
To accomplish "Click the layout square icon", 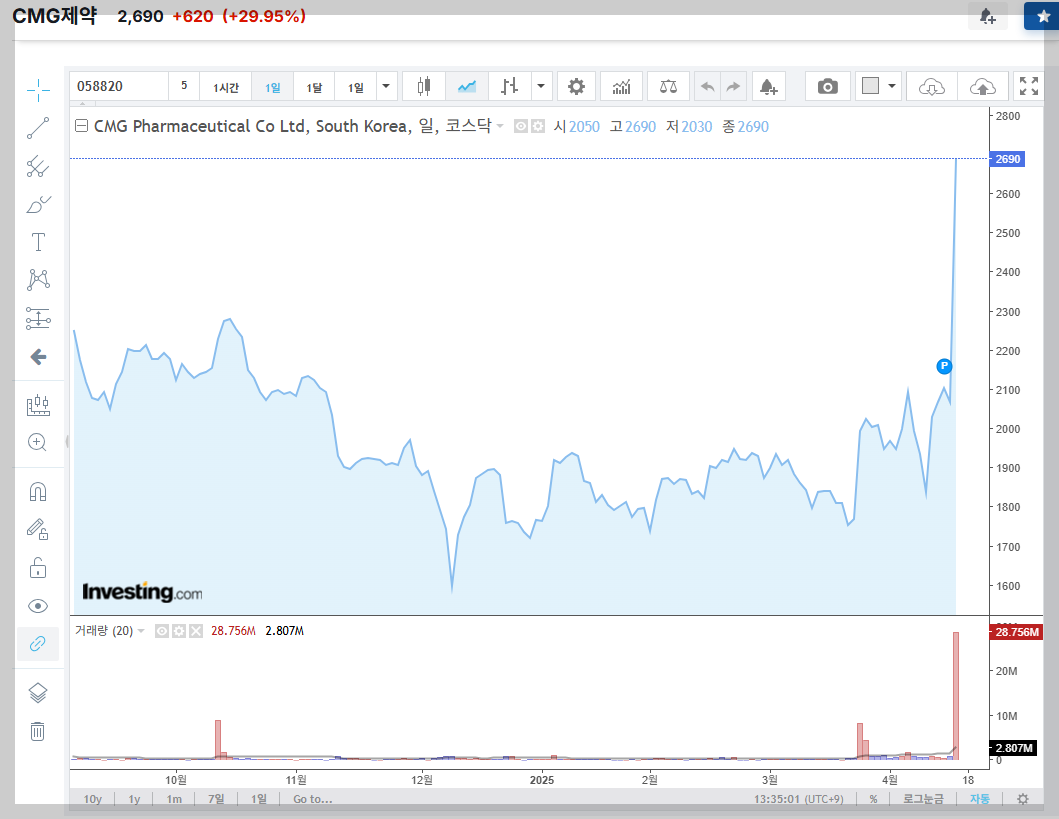I will (871, 86).
